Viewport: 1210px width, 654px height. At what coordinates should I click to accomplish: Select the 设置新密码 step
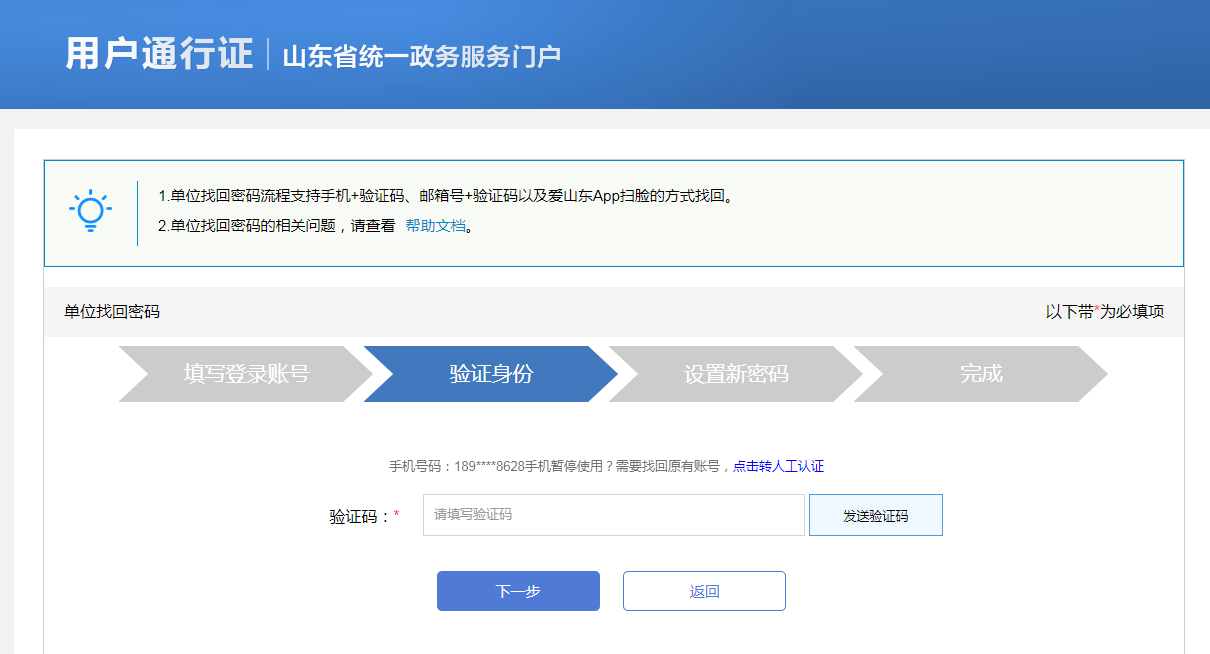tap(736, 374)
